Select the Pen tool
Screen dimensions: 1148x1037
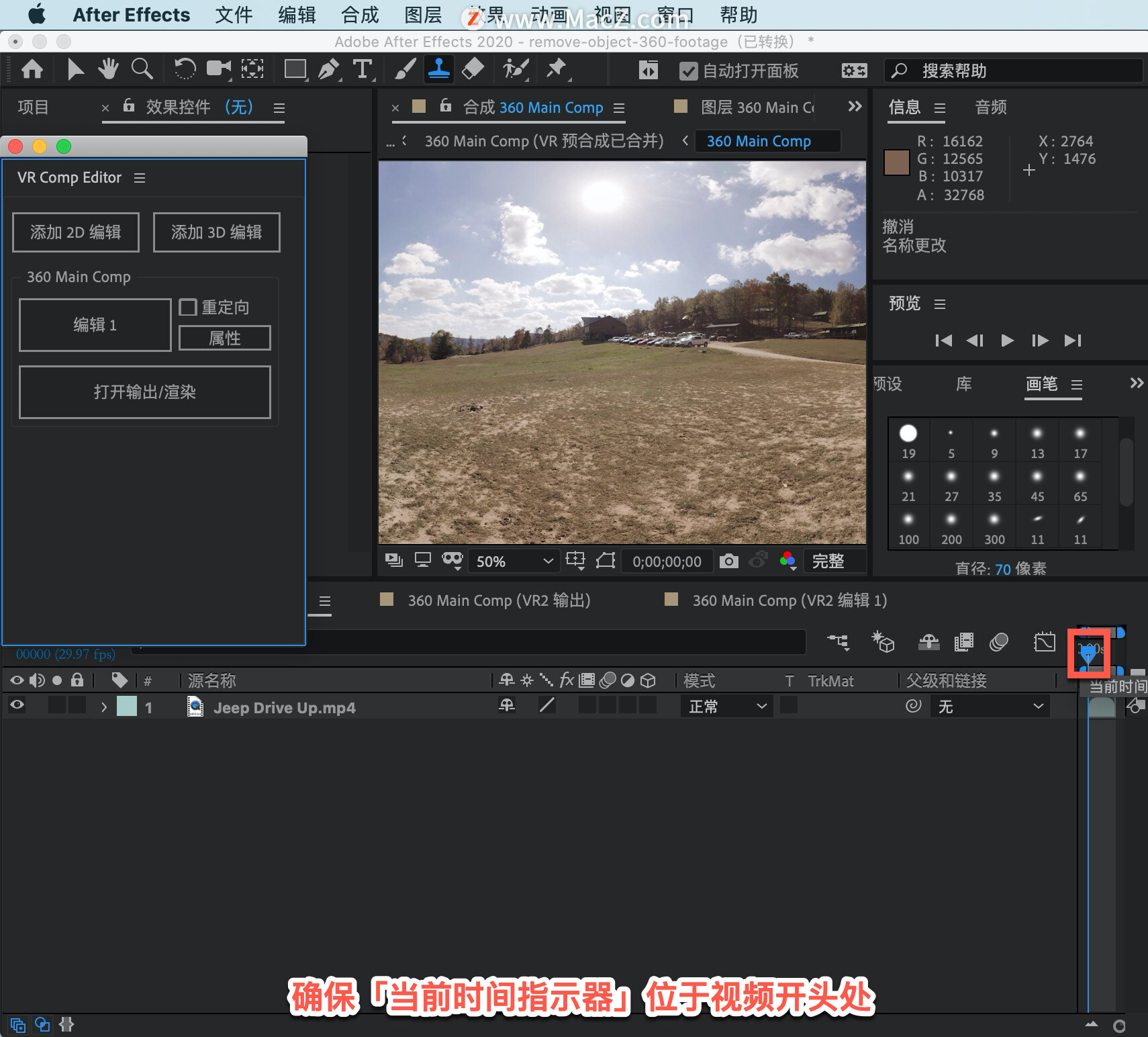click(x=328, y=69)
